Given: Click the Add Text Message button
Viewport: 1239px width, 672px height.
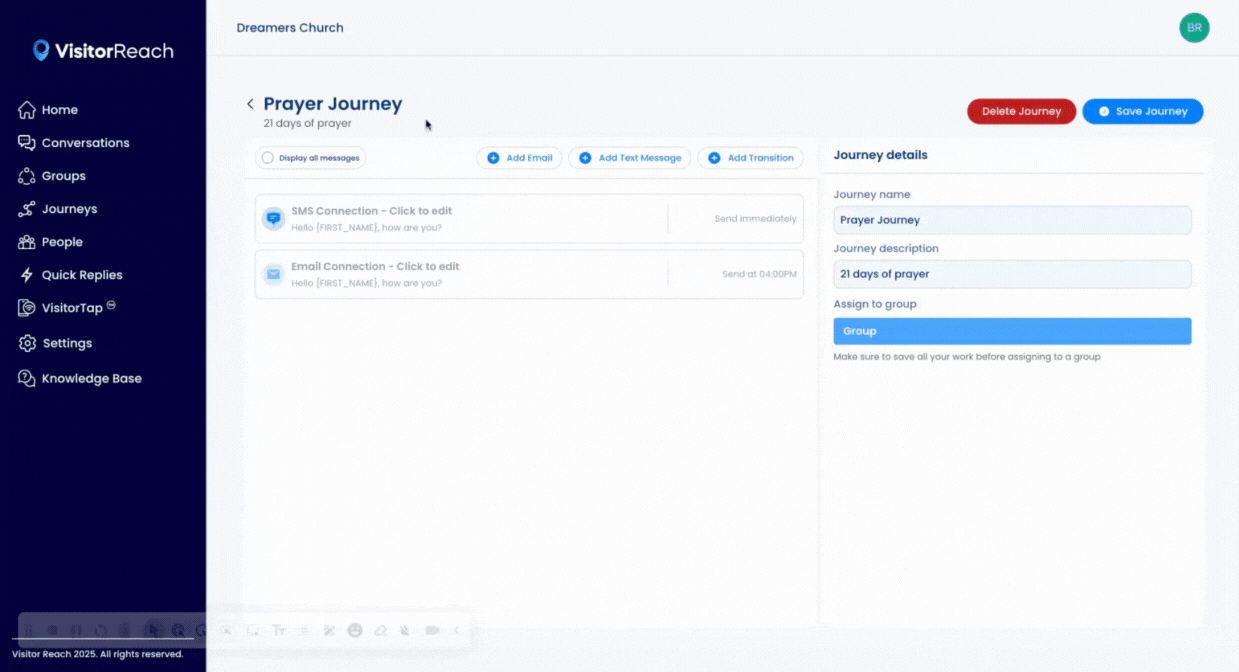Looking at the screenshot, I should [629, 158].
